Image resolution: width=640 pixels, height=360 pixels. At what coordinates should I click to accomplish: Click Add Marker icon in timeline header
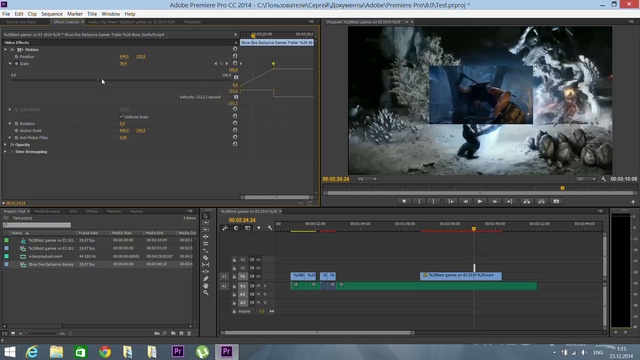click(x=258, y=228)
